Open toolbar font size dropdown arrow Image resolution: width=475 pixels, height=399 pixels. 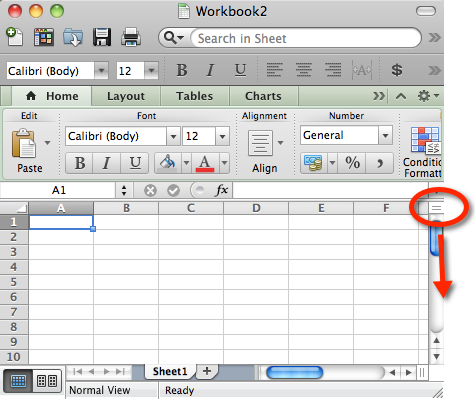coord(151,71)
